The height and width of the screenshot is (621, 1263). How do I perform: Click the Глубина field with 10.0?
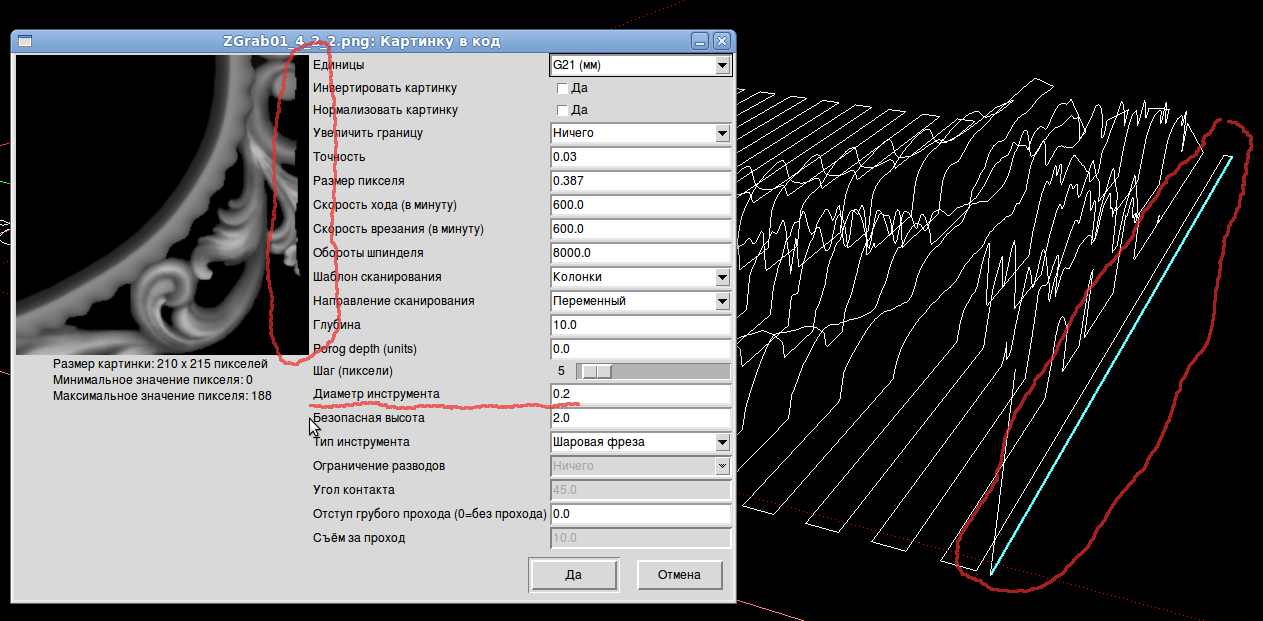[640, 325]
